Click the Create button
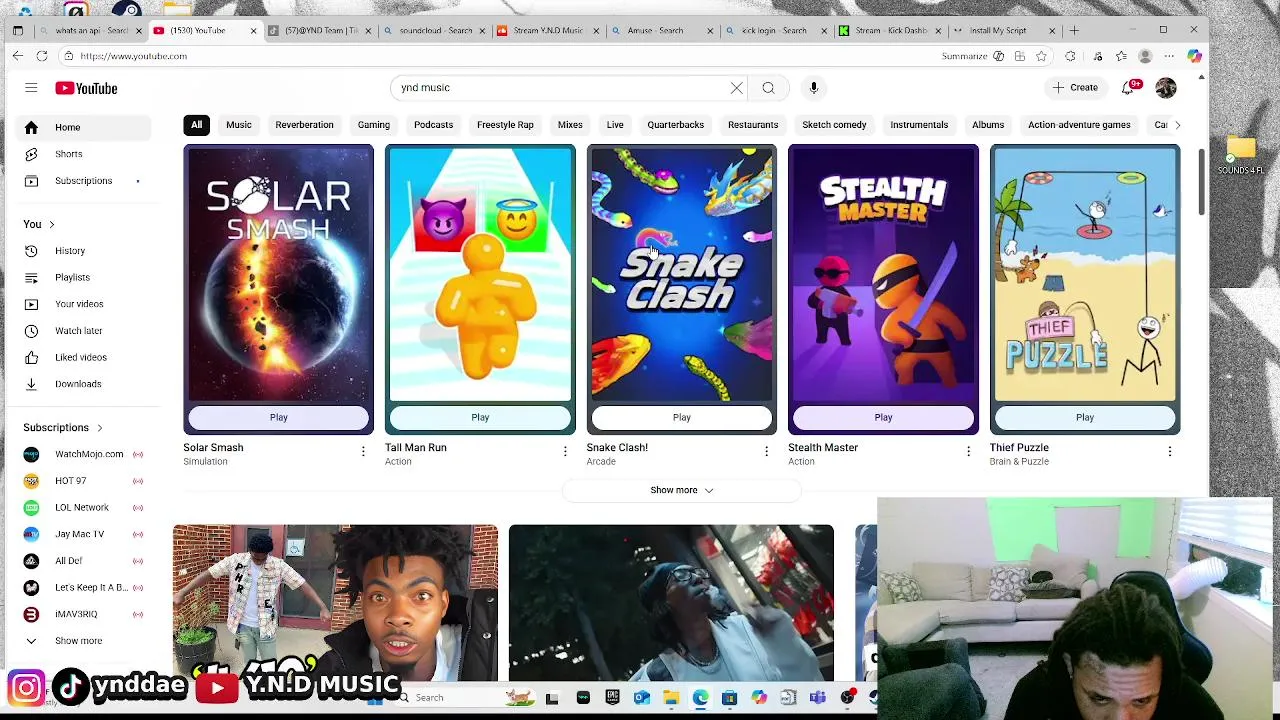 point(1075,88)
